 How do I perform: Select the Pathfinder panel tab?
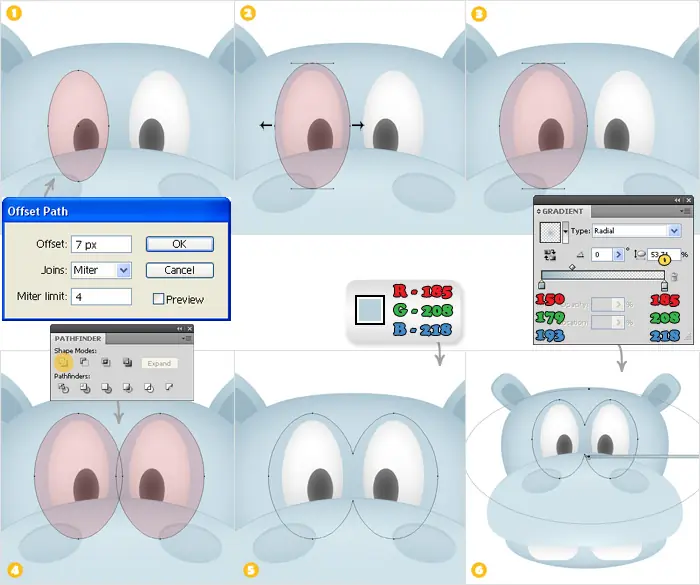[x=78, y=338]
